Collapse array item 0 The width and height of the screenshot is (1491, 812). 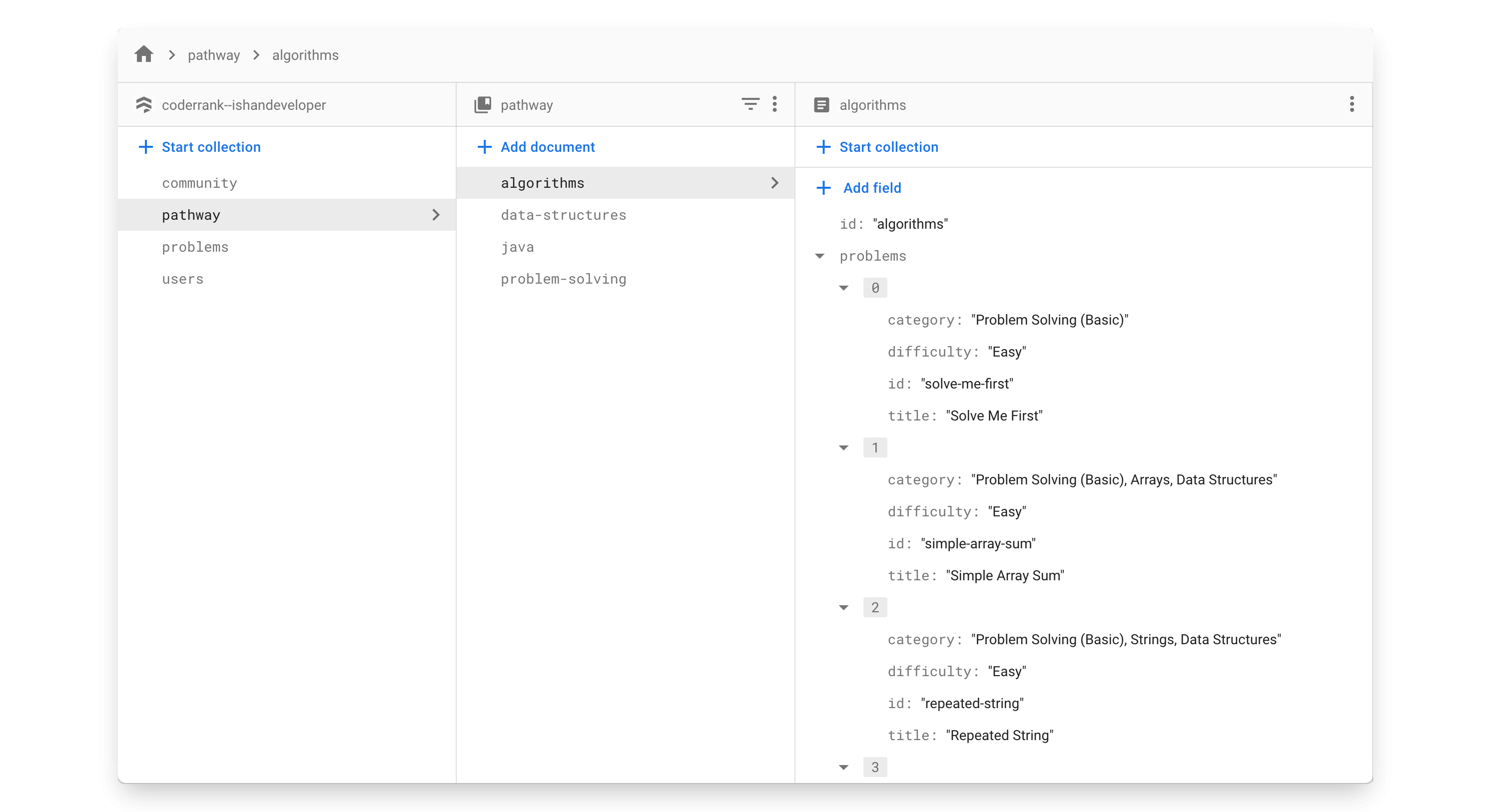[x=844, y=288]
